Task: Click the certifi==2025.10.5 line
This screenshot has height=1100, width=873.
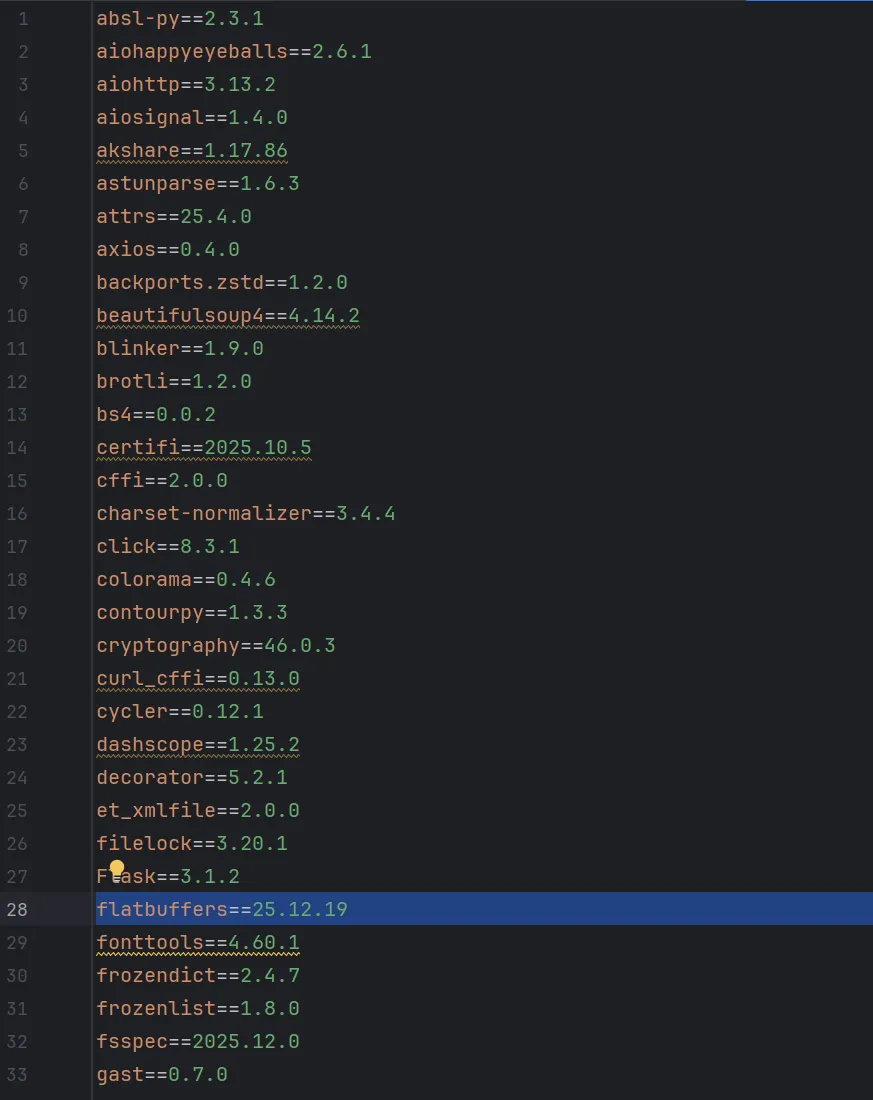Action: click(204, 447)
